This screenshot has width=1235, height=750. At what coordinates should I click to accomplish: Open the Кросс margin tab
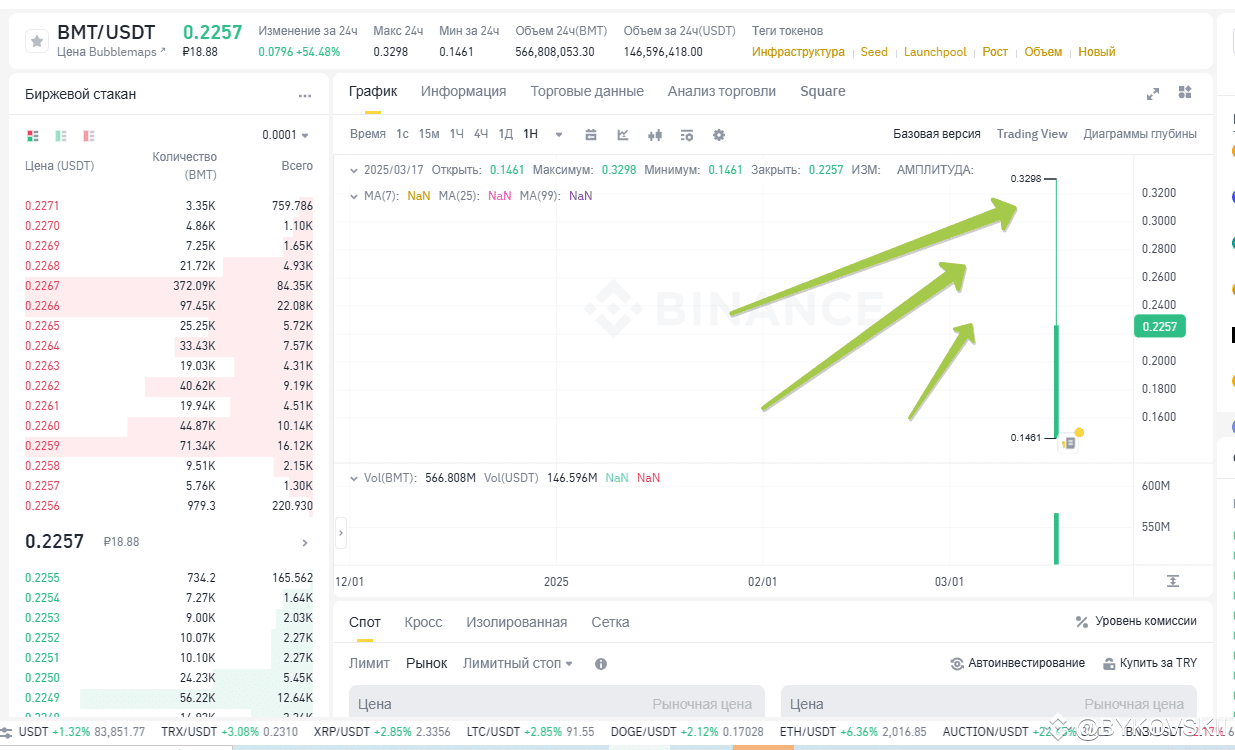click(x=423, y=622)
